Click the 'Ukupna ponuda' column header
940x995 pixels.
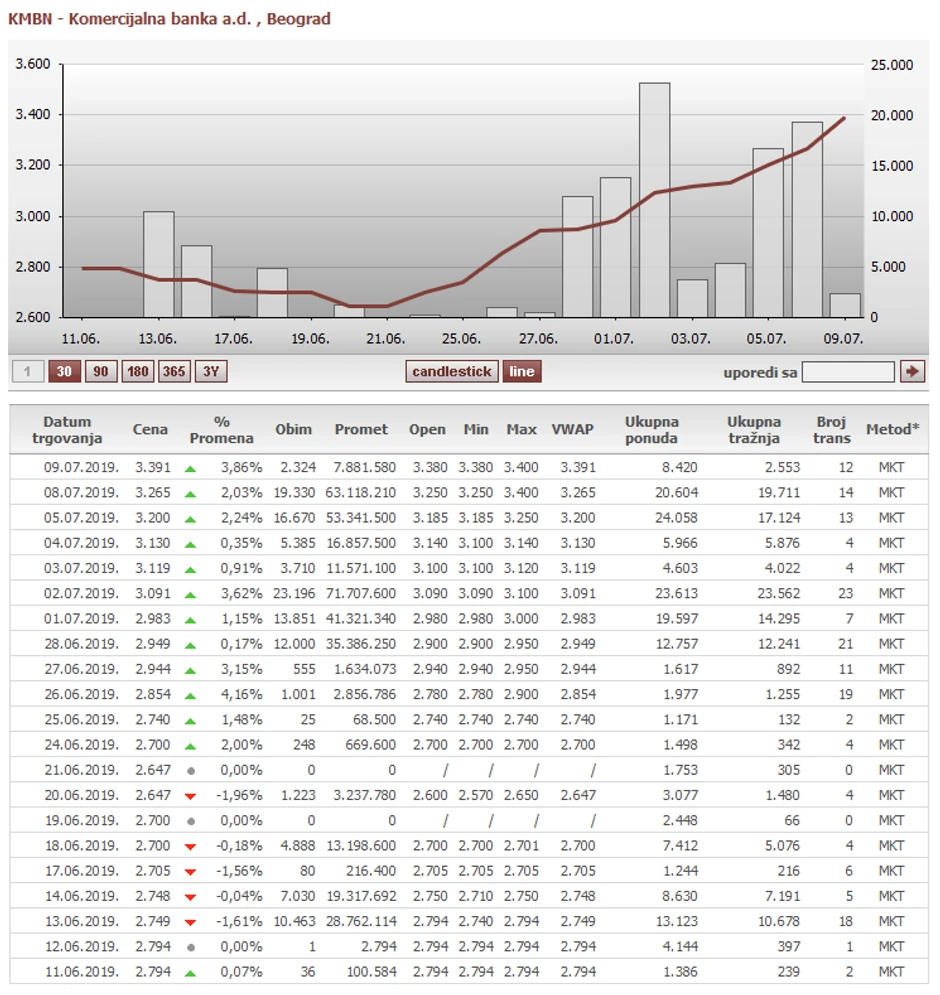[x=652, y=430]
